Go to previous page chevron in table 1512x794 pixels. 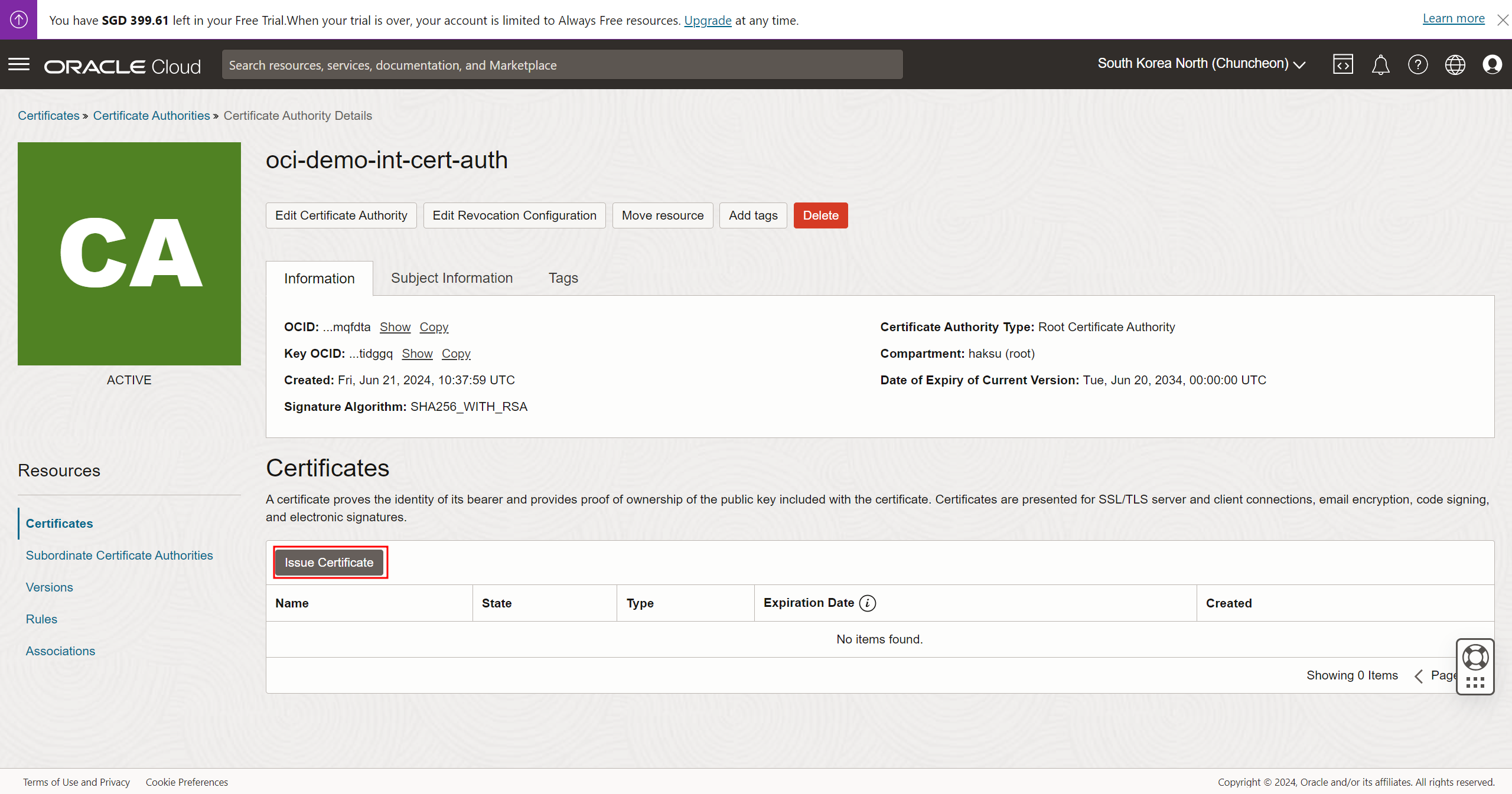[1419, 676]
